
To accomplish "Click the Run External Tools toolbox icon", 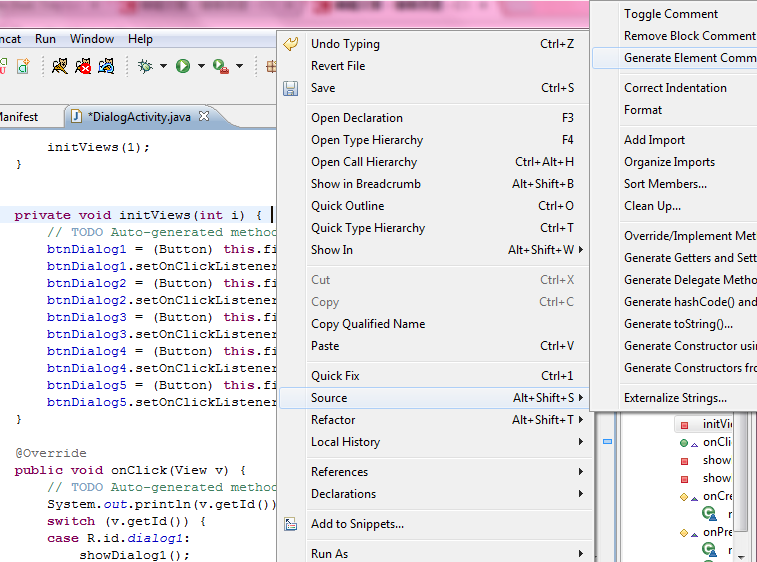I will click(x=220, y=66).
